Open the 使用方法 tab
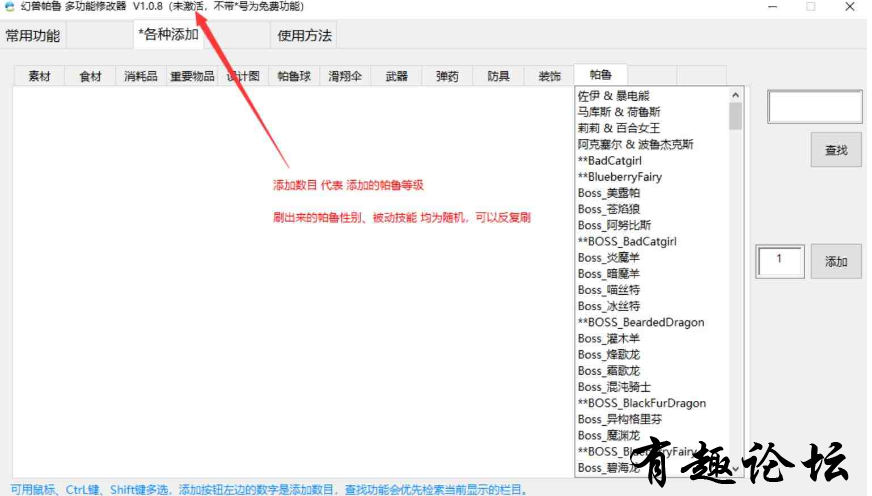 [x=304, y=36]
